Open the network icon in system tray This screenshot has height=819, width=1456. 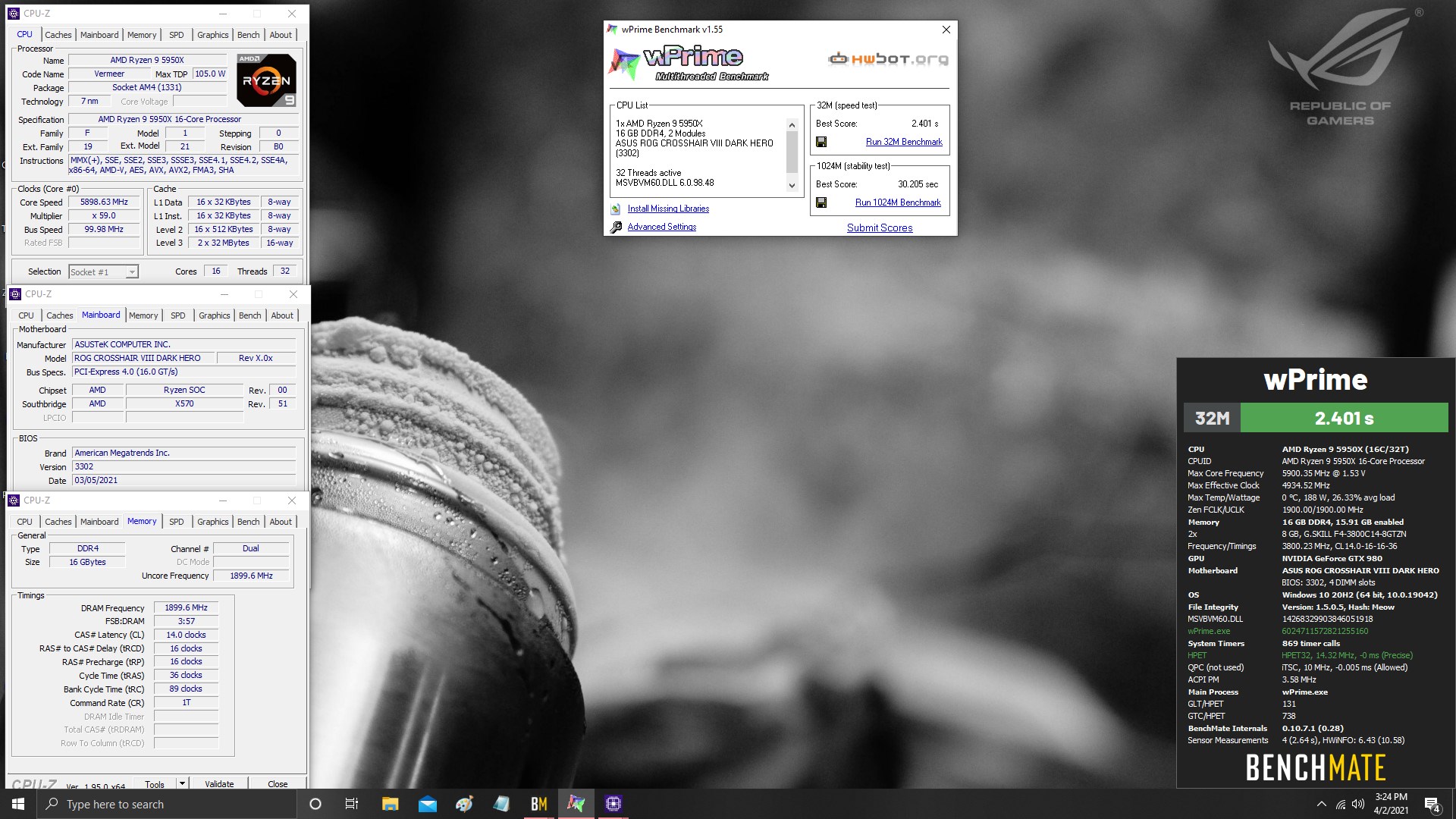click(x=1340, y=804)
